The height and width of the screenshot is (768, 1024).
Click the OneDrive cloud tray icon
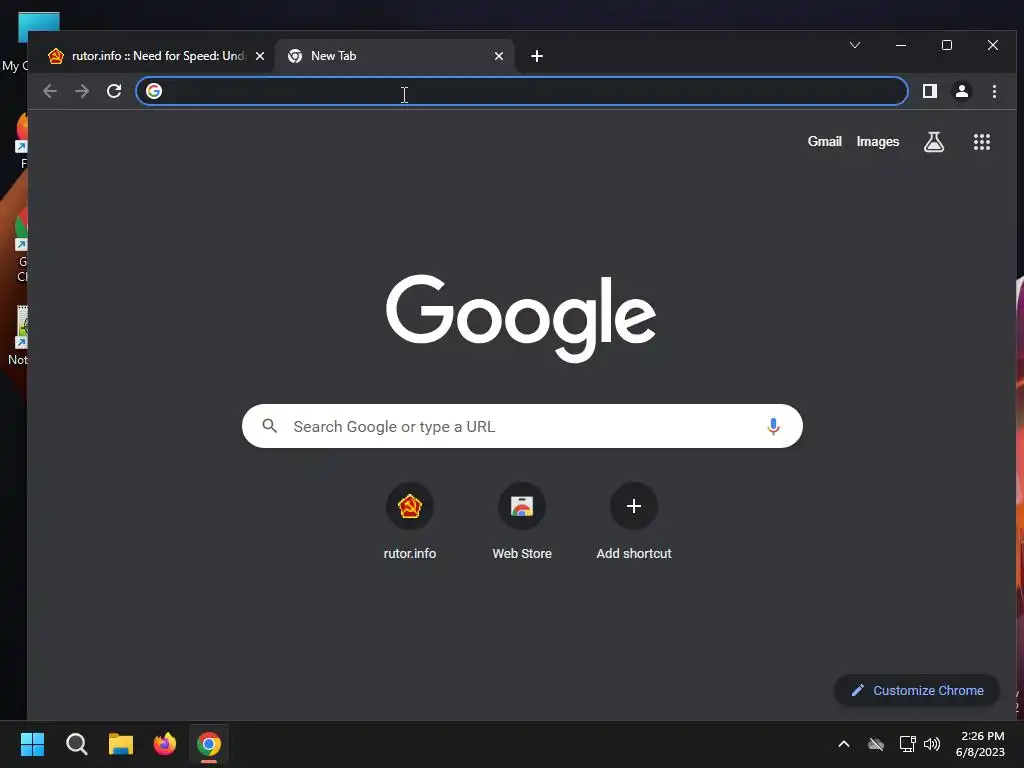coord(876,744)
